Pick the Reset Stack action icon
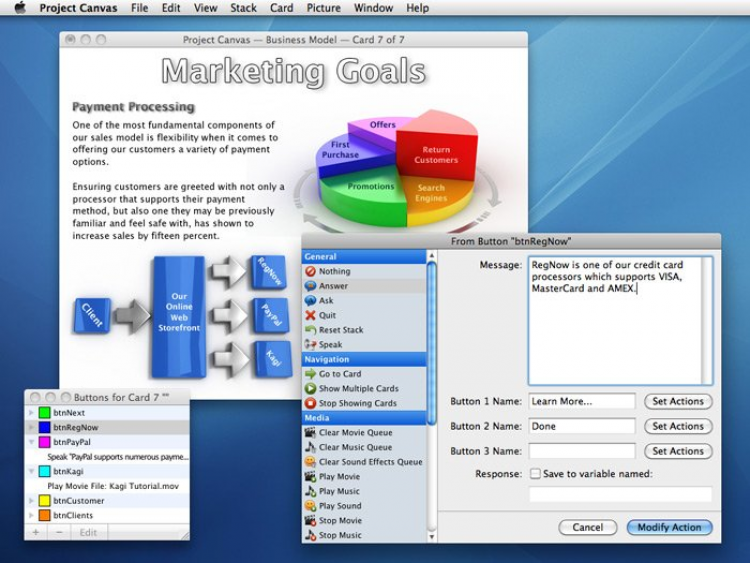 click(x=310, y=330)
